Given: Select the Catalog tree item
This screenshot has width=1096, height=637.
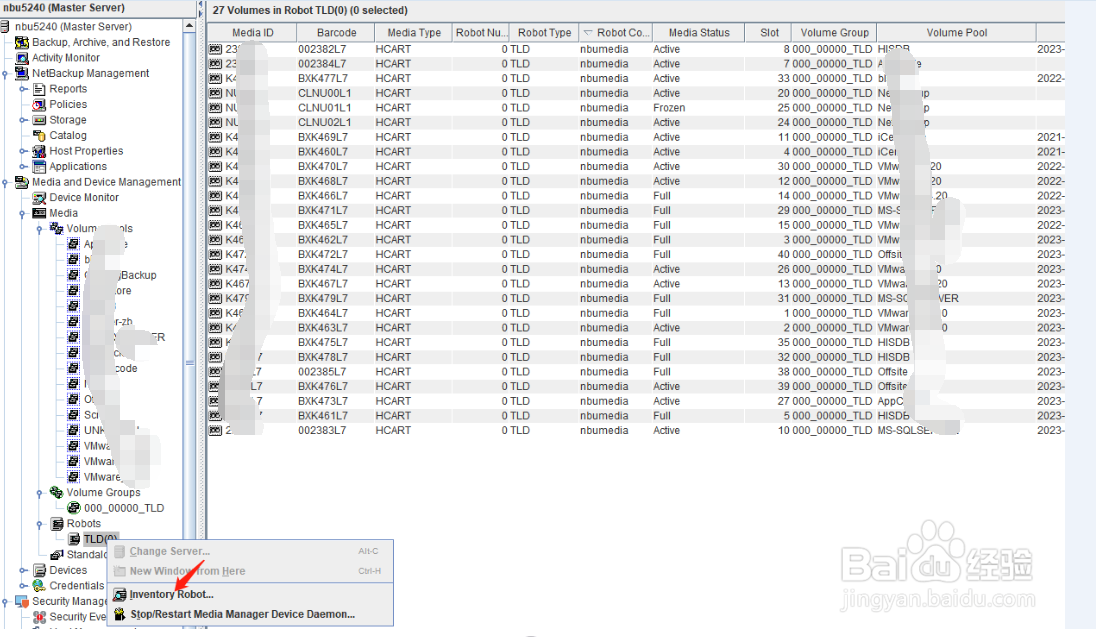Looking at the screenshot, I should tap(68, 136).
